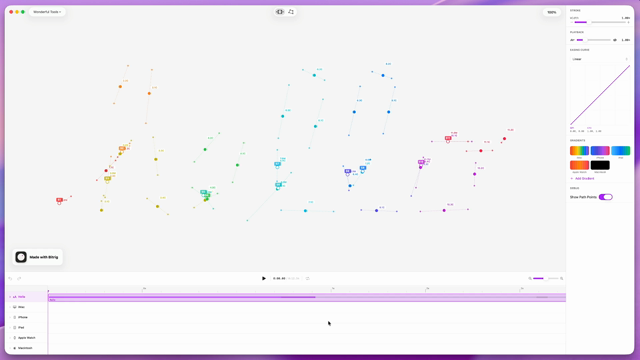Image resolution: width=640 pixels, height=360 pixels.
Task: Expand the Apple Watch layer chevron
Action: [10, 338]
